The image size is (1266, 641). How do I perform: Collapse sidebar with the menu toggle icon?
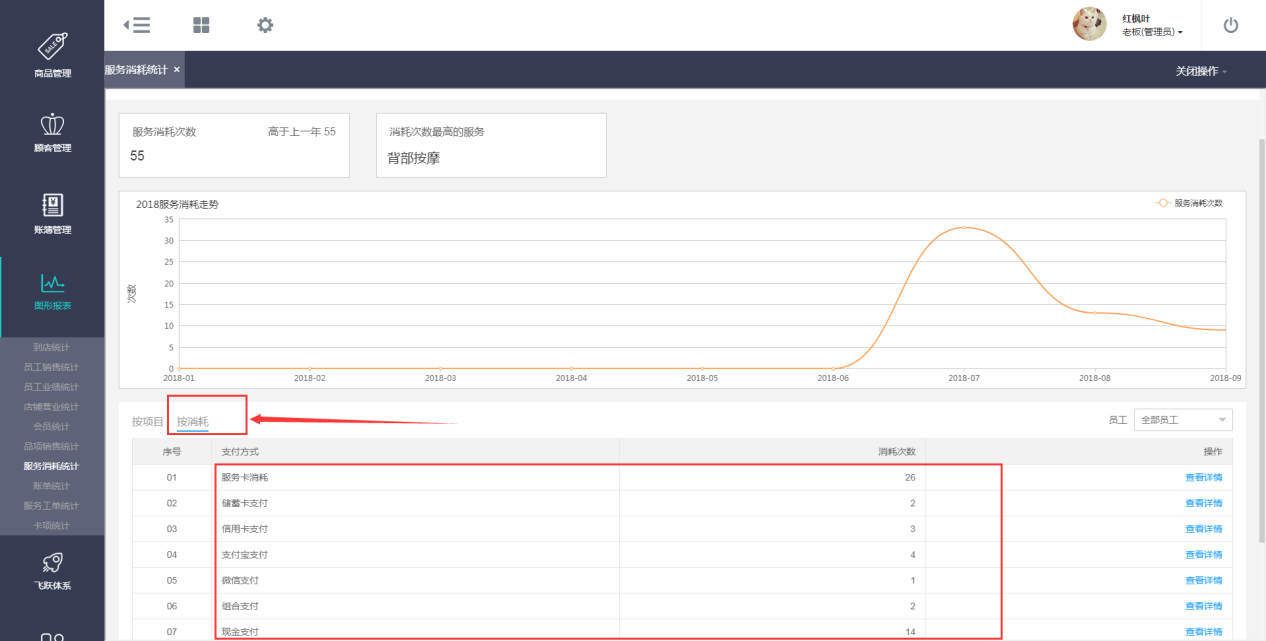pos(136,25)
